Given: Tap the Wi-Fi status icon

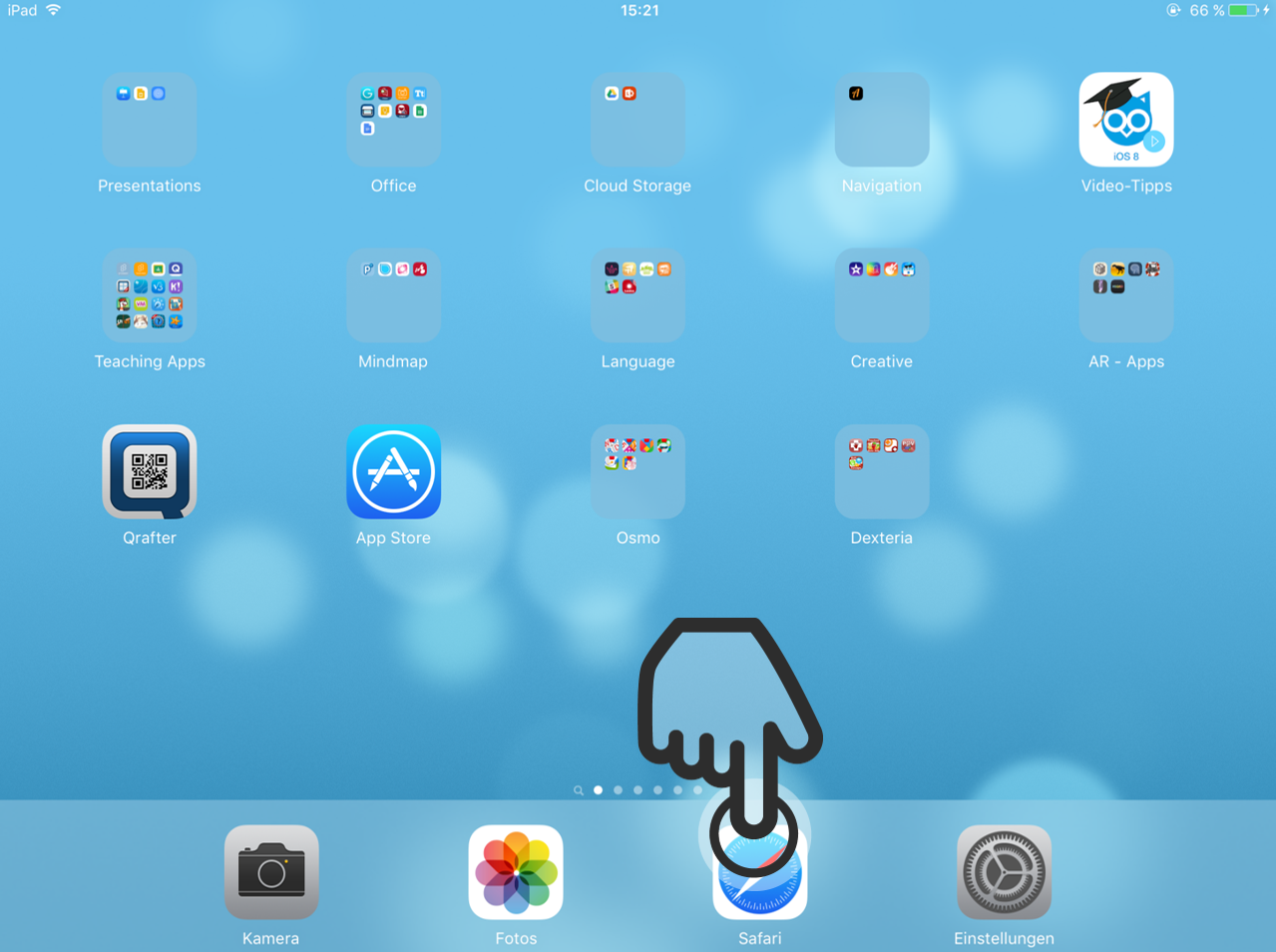Looking at the screenshot, I should (54, 10).
